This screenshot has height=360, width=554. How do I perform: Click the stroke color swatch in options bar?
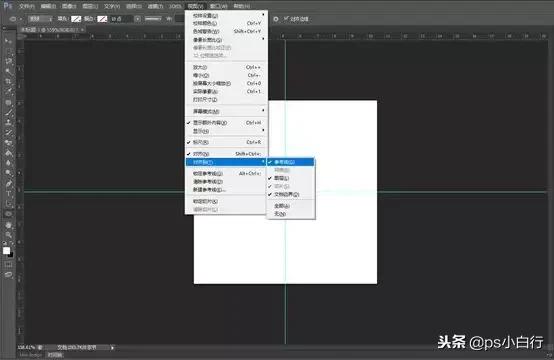(102, 19)
